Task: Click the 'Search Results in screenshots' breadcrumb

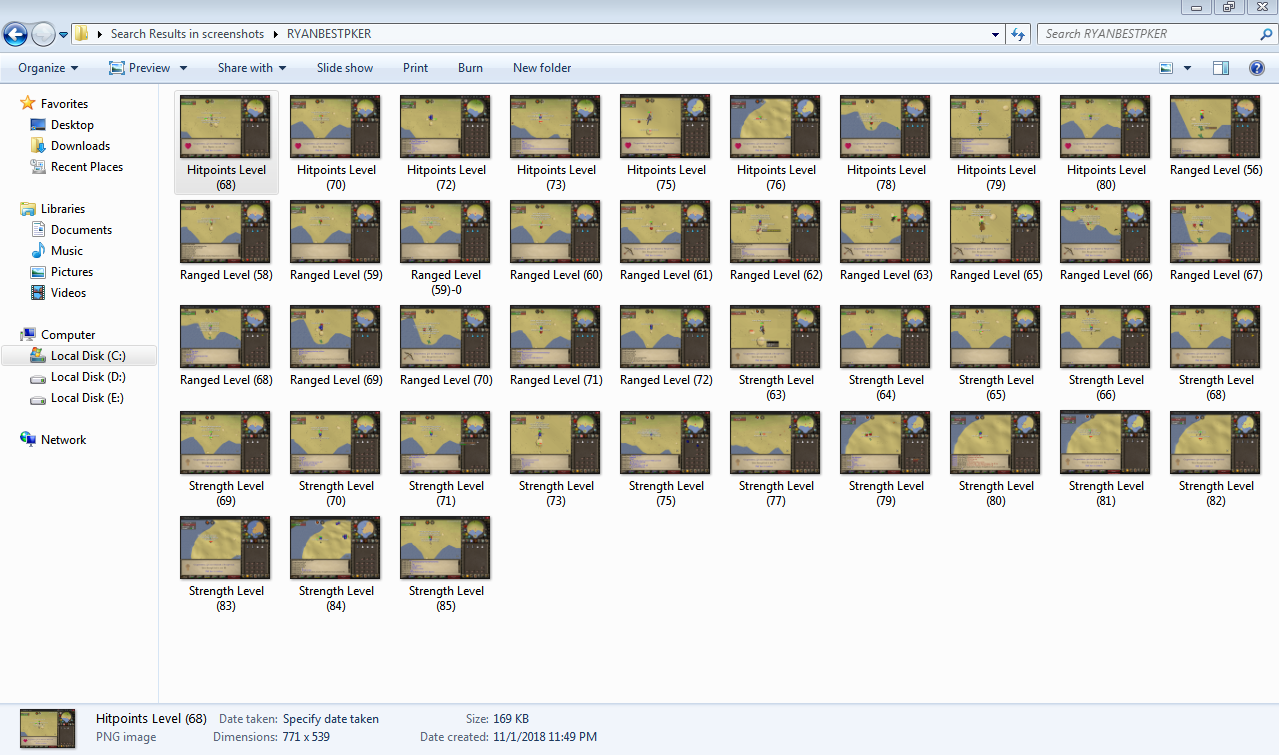Action: [x=187, y=34]
